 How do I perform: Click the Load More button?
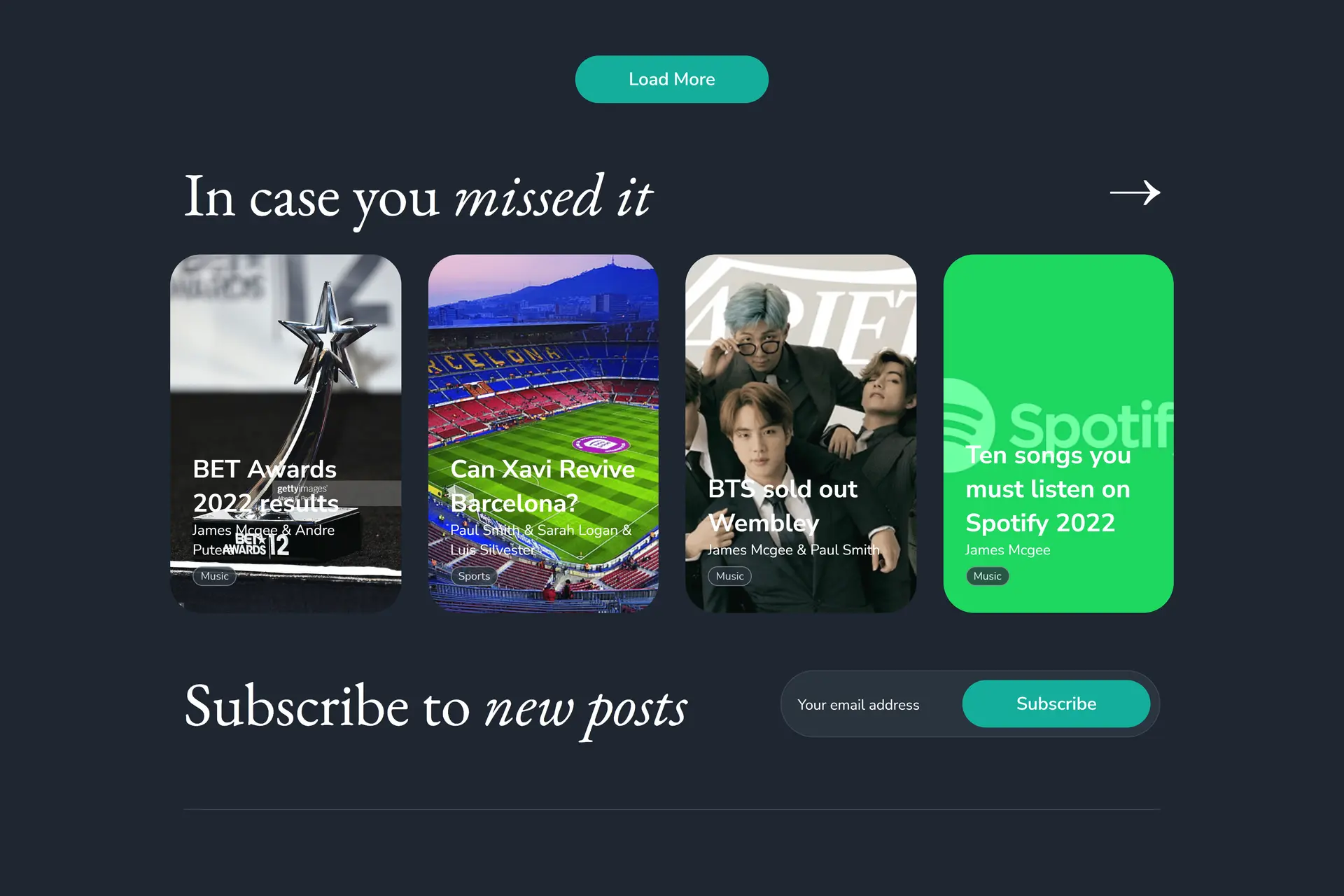point(671,79)
